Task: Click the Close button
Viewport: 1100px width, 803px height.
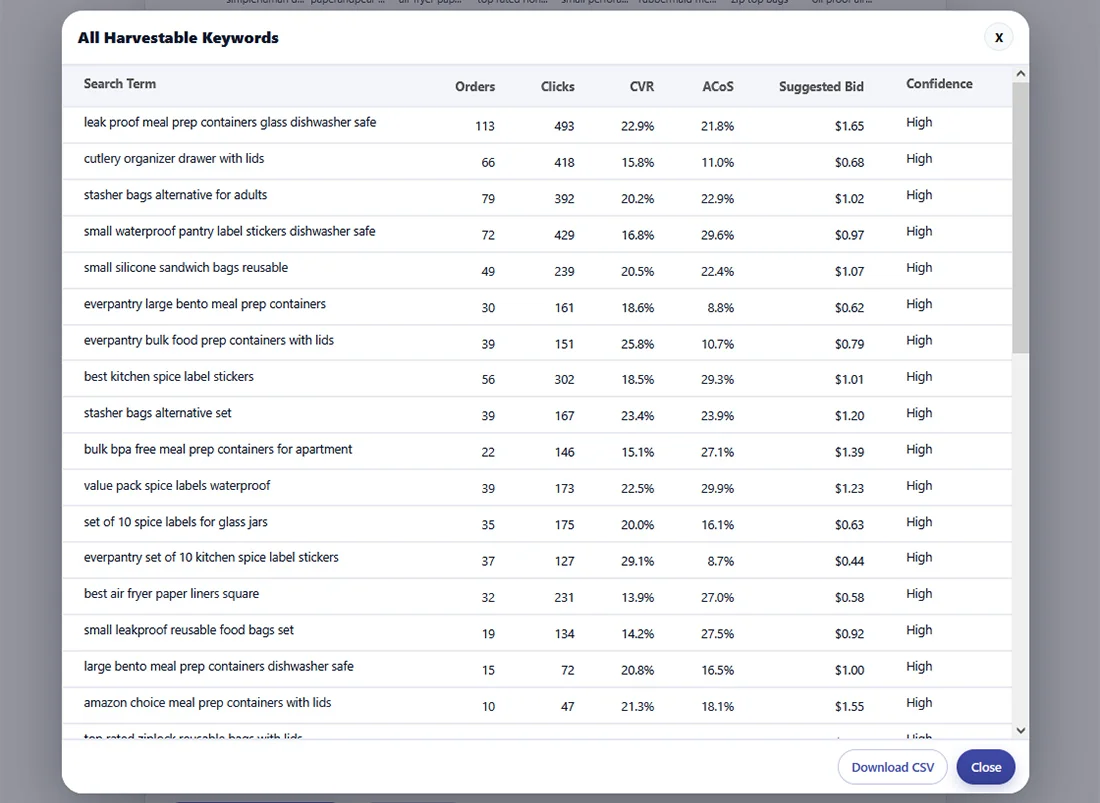Action: point(985,767)
